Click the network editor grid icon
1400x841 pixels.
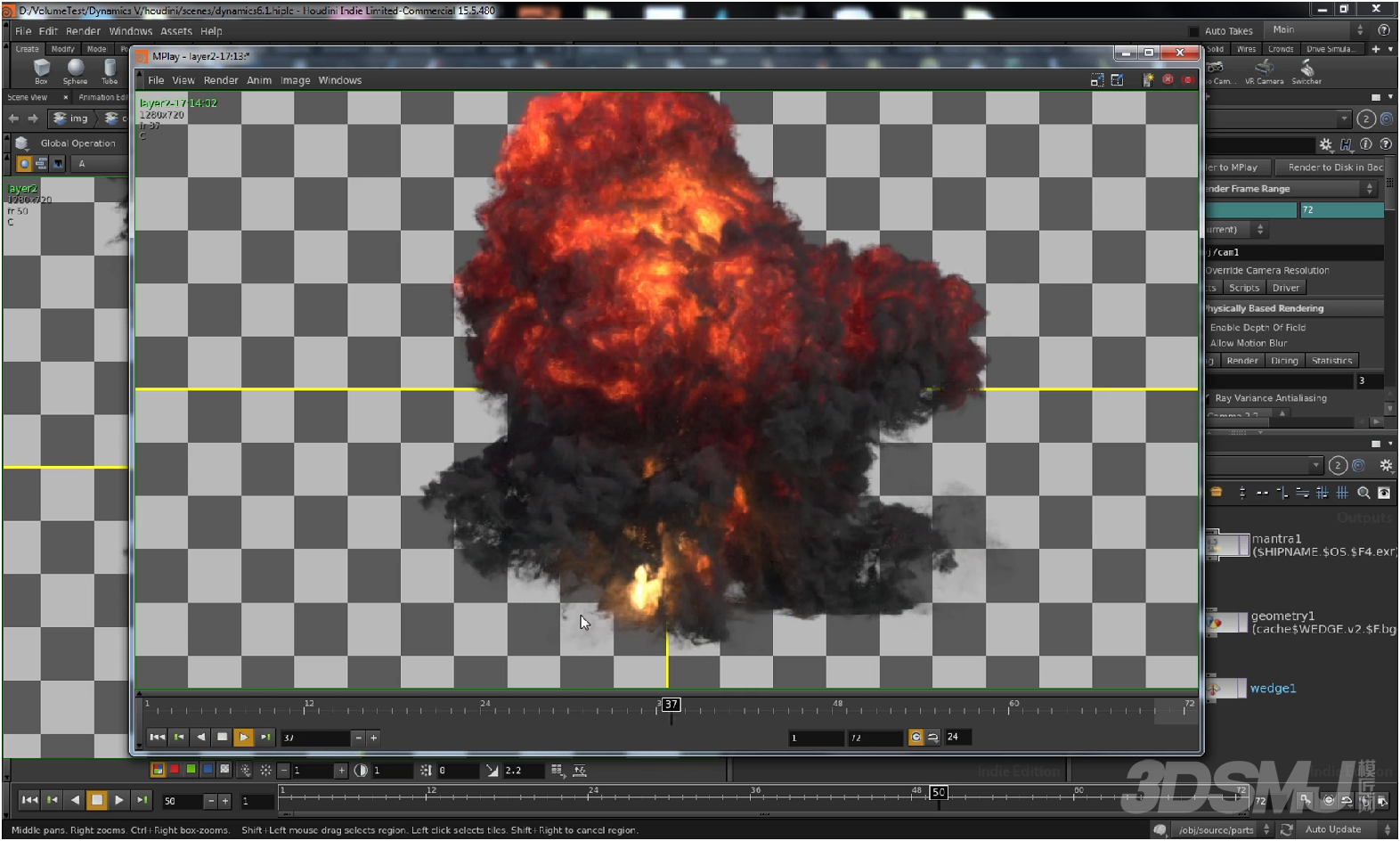tap(1342, 493)
